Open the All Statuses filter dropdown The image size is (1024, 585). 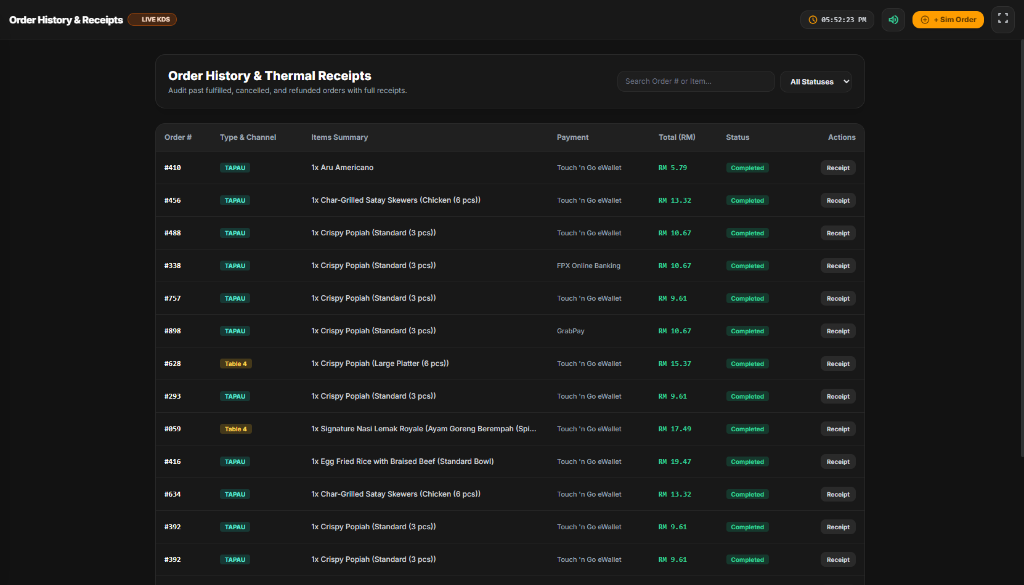coord(816,82)
